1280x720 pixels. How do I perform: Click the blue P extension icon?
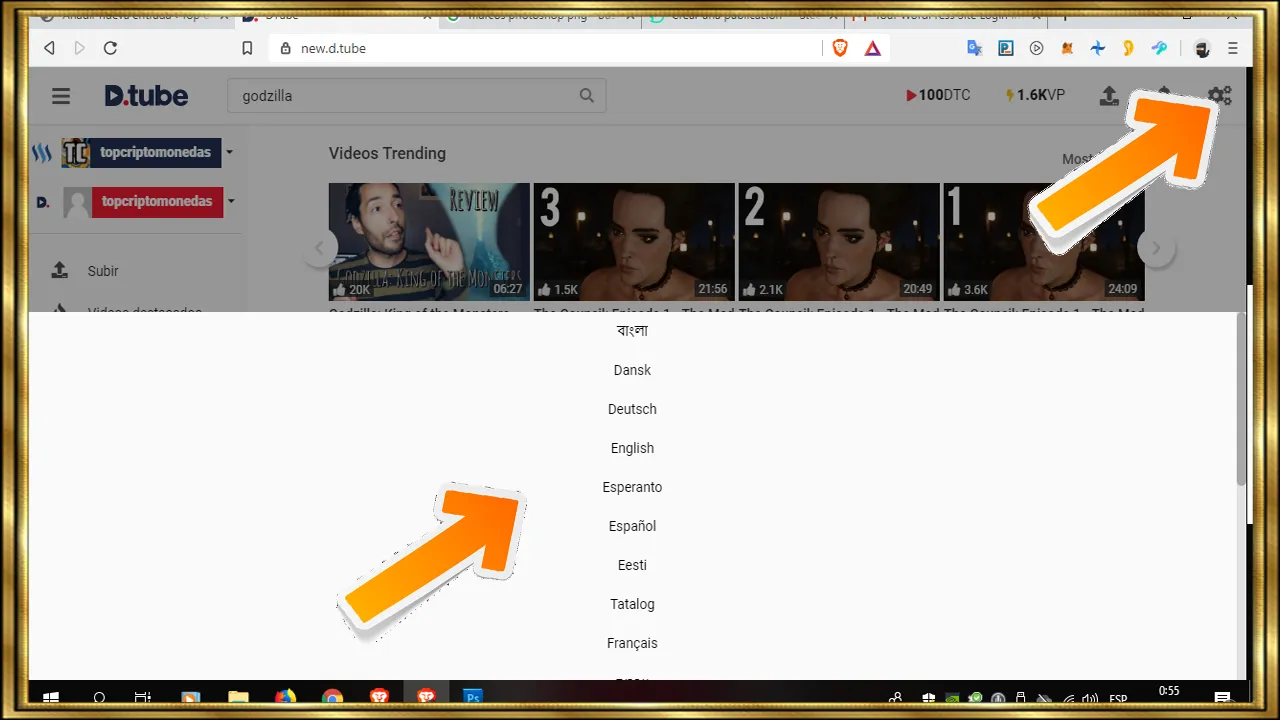coord(1006,48)
